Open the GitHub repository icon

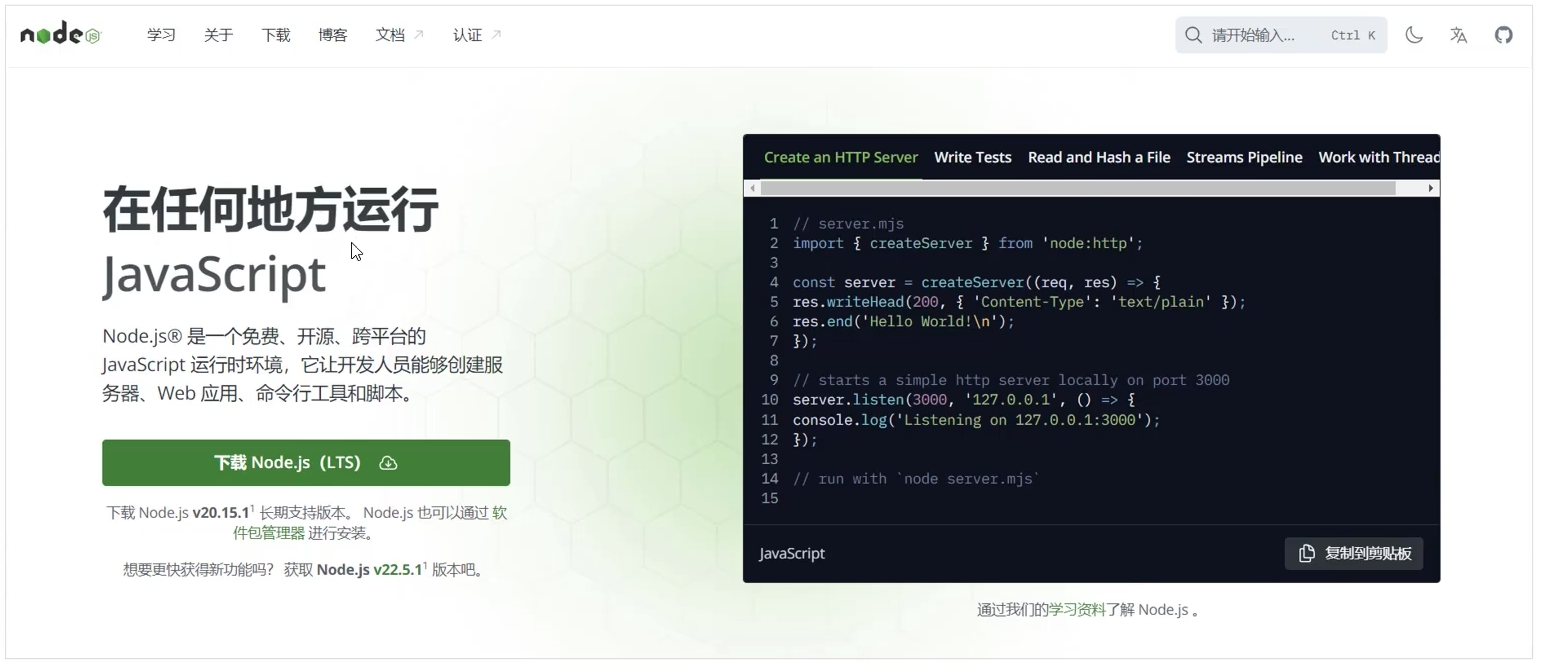pos(1504,35)
